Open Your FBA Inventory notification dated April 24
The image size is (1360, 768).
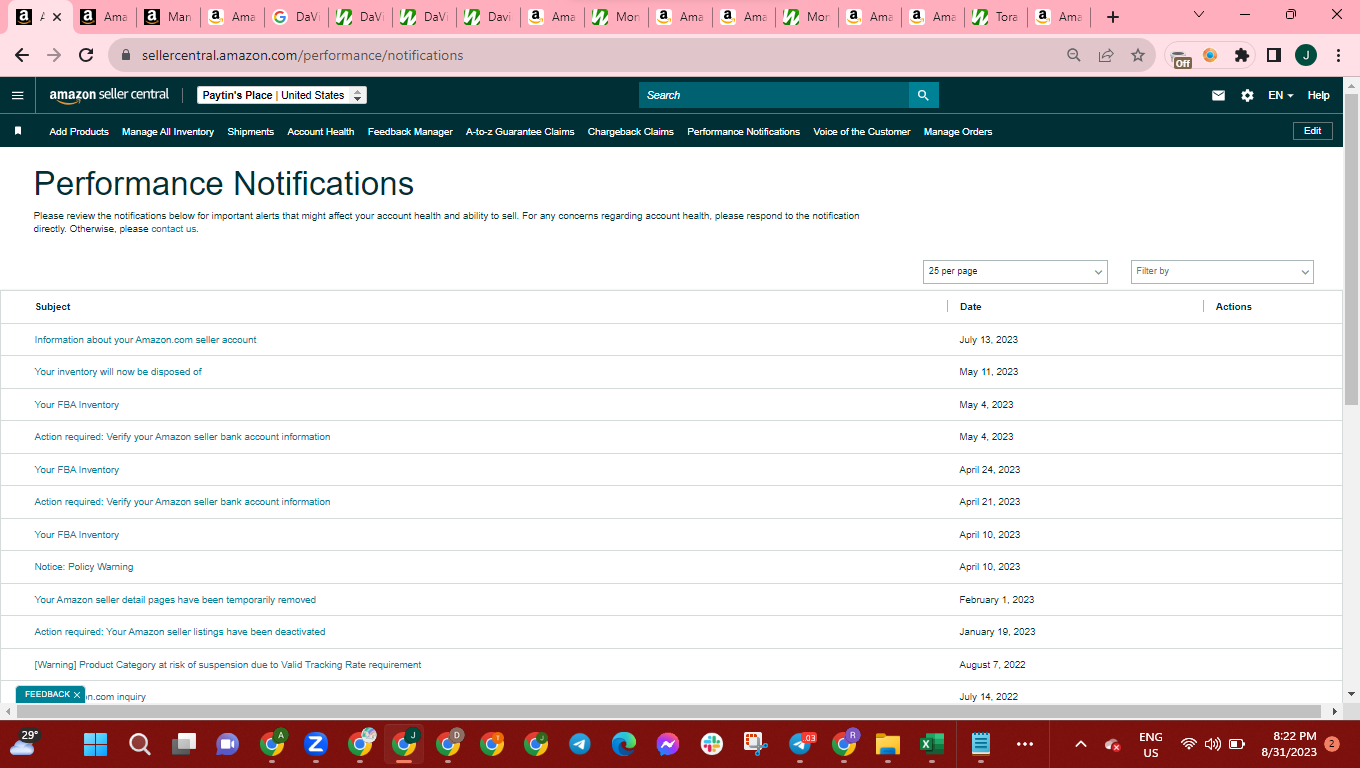click(x=77, y=470)
